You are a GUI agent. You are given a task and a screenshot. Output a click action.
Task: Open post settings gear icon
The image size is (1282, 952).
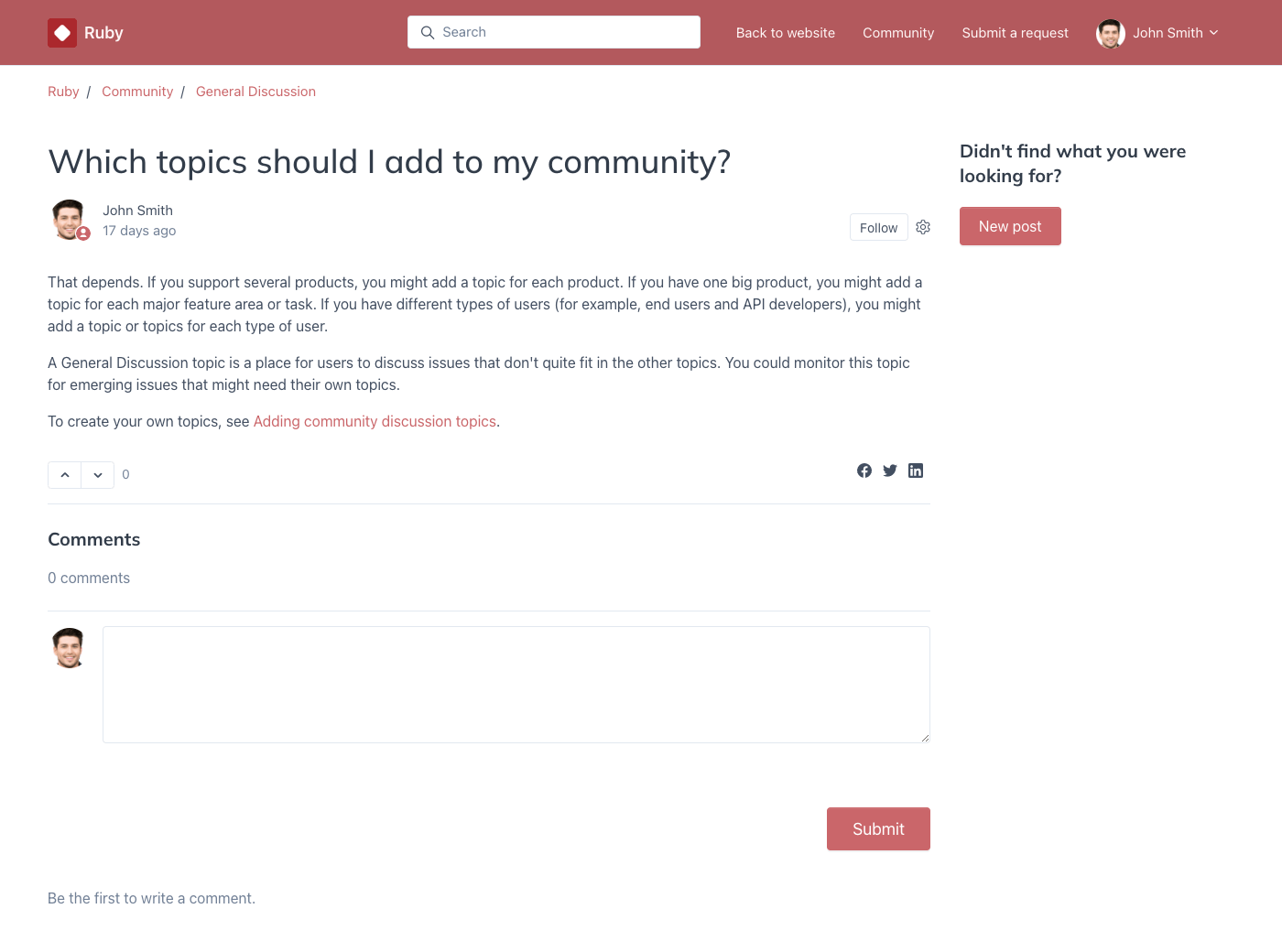point(923,227)
